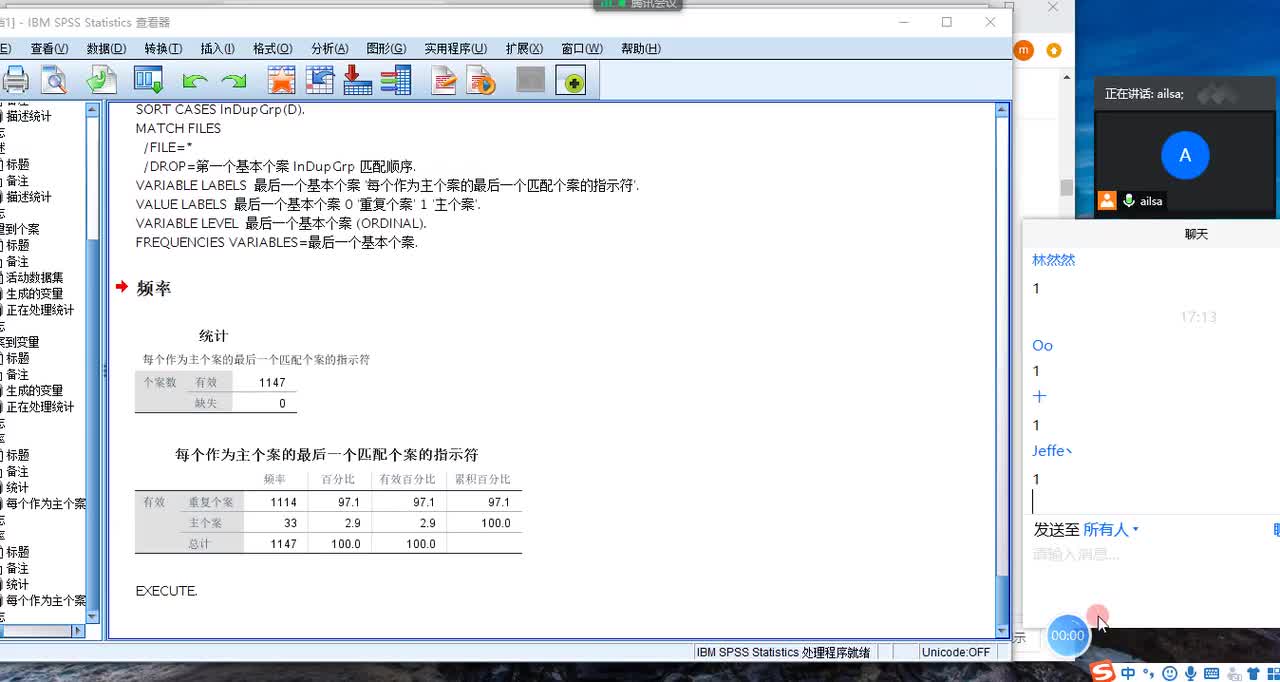The width and height of the screenshot is (1280, 682).
Task: Click the Go to Case icon
Action: (319, 80)
